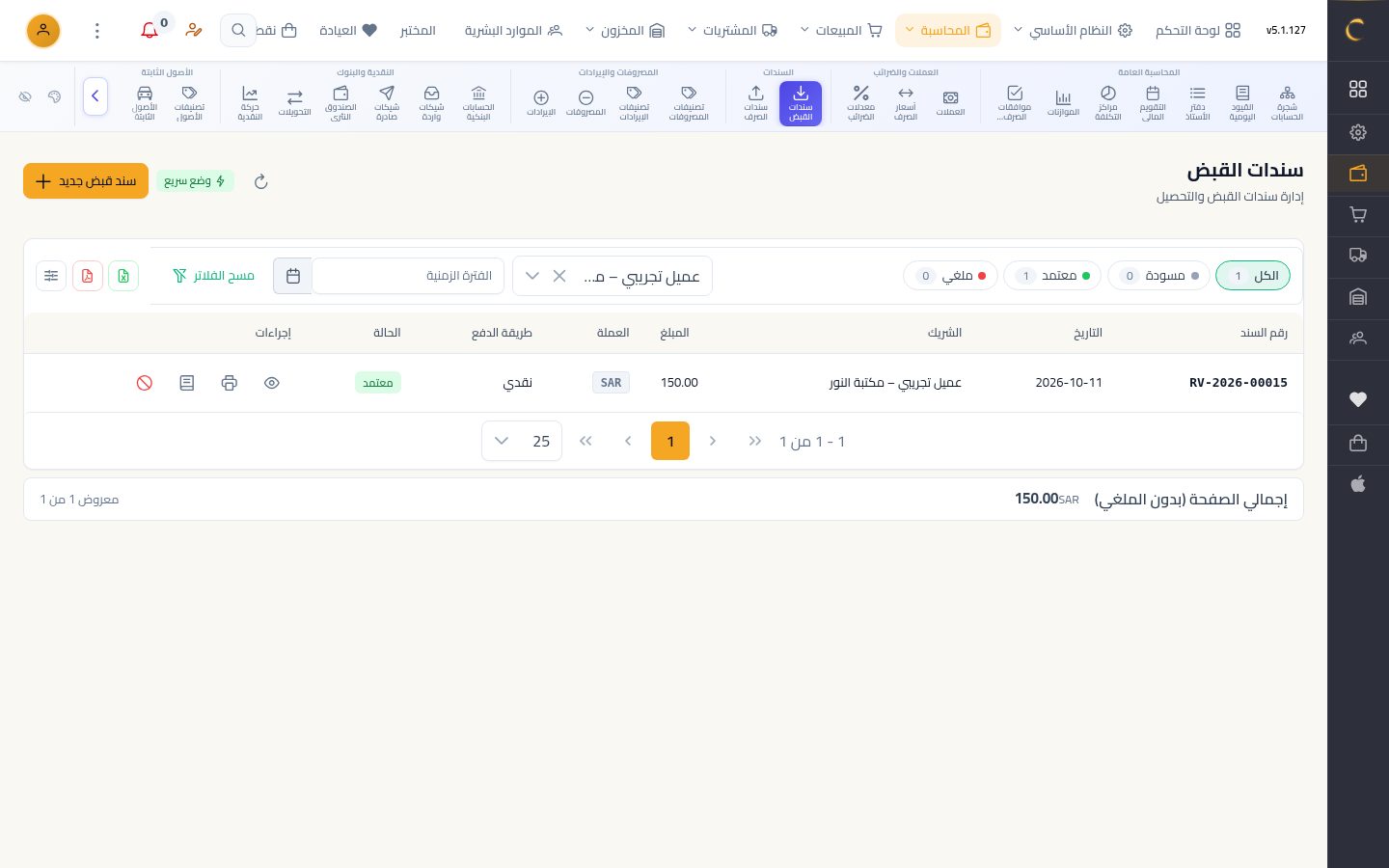Export list to PDF
Viewport: 1389px width, 868px height.
coord(88,276)
